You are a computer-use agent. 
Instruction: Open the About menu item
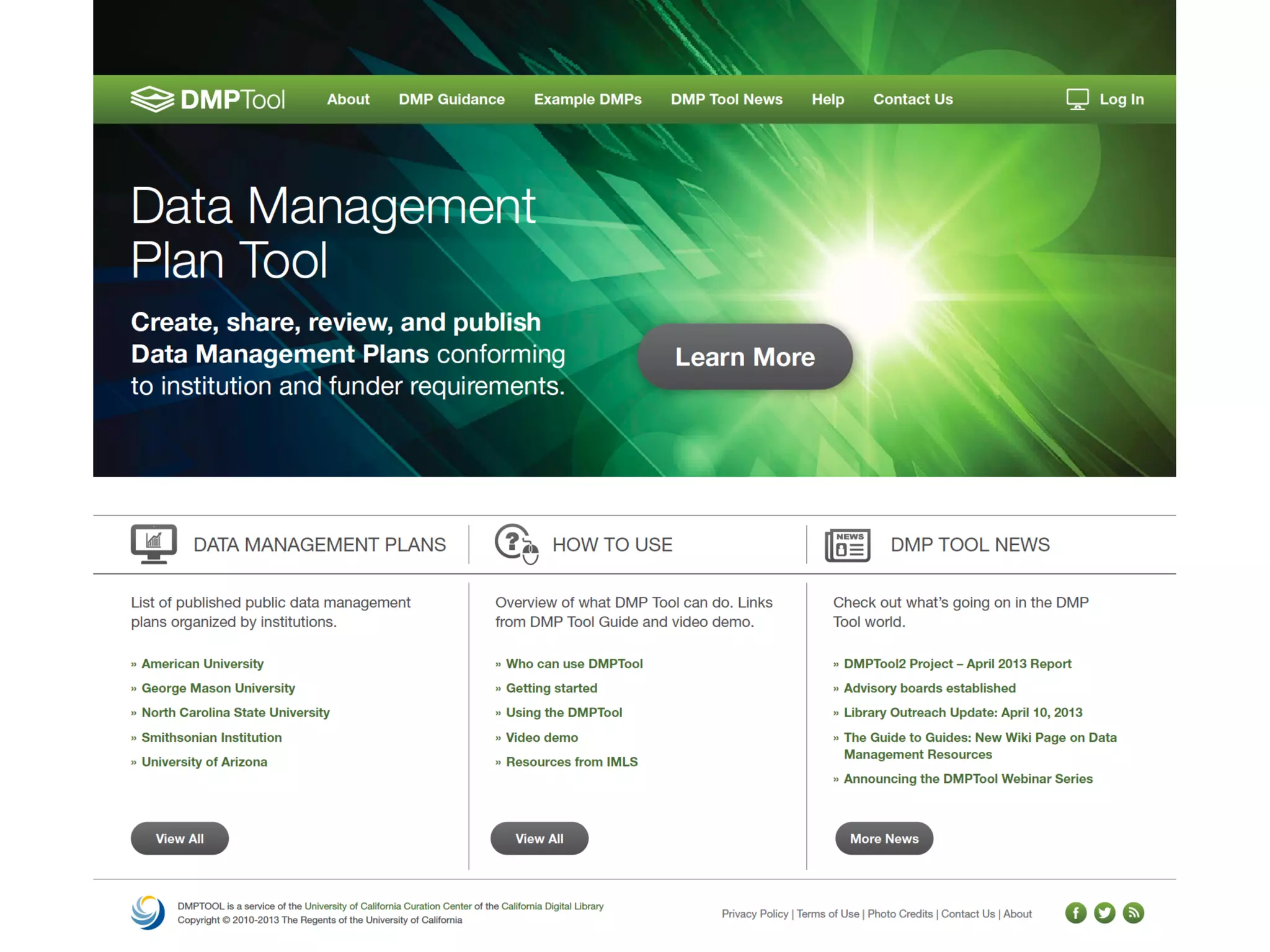[348, 99]
